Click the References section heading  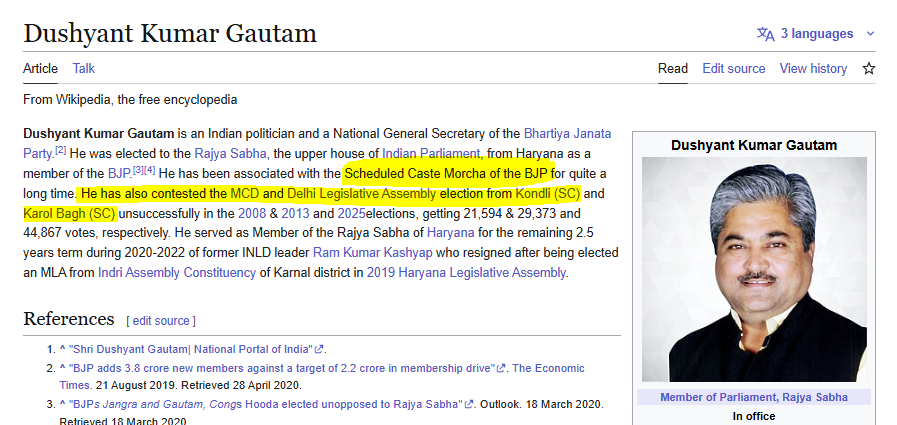[69, 319]
